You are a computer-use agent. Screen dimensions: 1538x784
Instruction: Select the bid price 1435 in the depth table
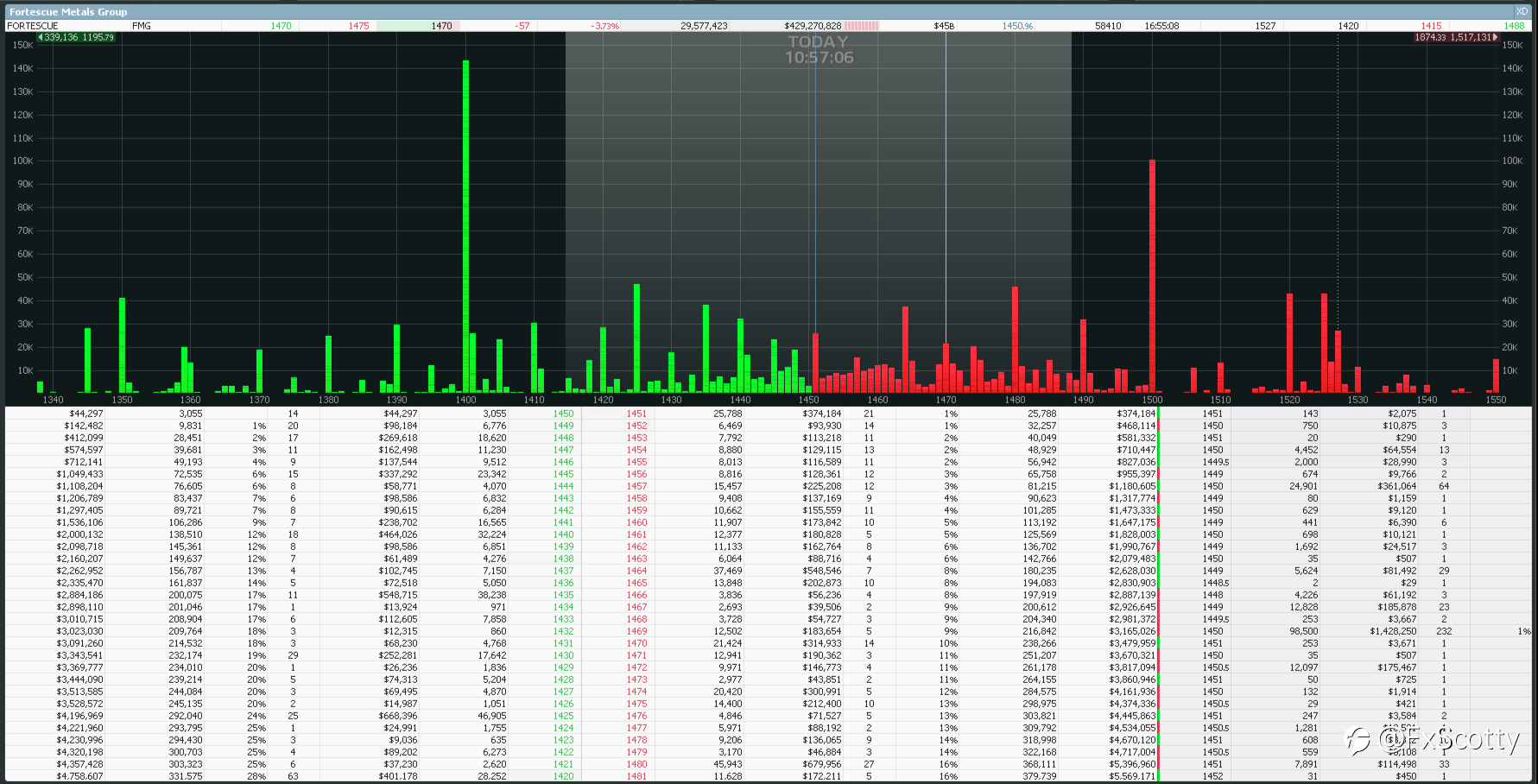point(563,595)
